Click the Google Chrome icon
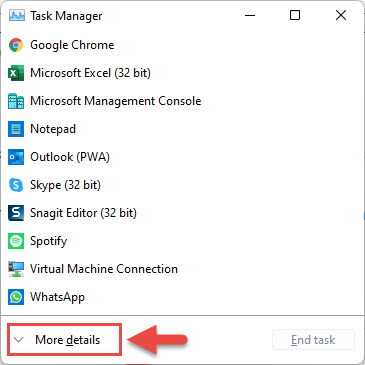This screenshot has width=365, height=365. (x=16, y=45)
